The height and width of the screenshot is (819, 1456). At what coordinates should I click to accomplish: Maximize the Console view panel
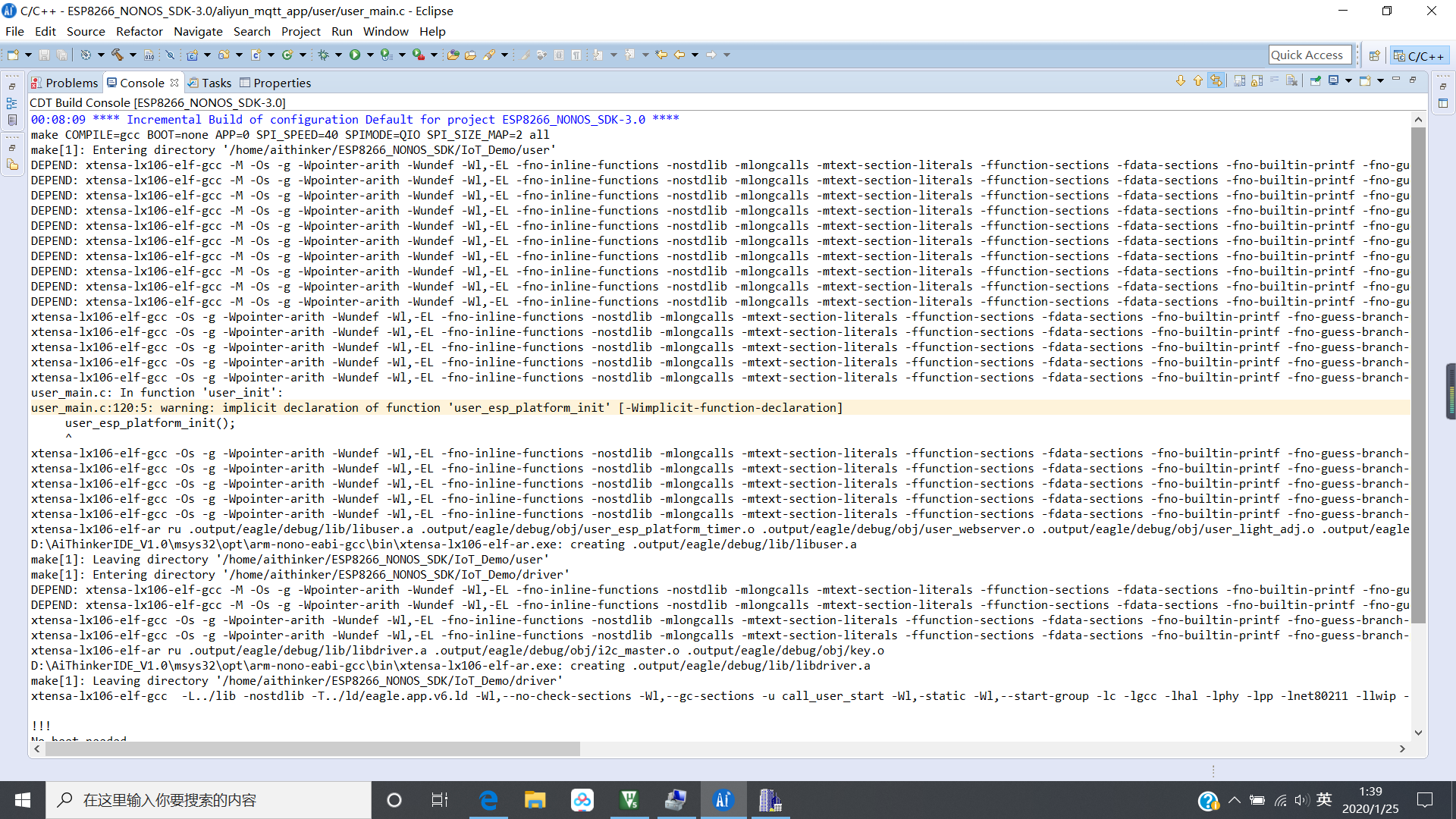coord(1413,80)
